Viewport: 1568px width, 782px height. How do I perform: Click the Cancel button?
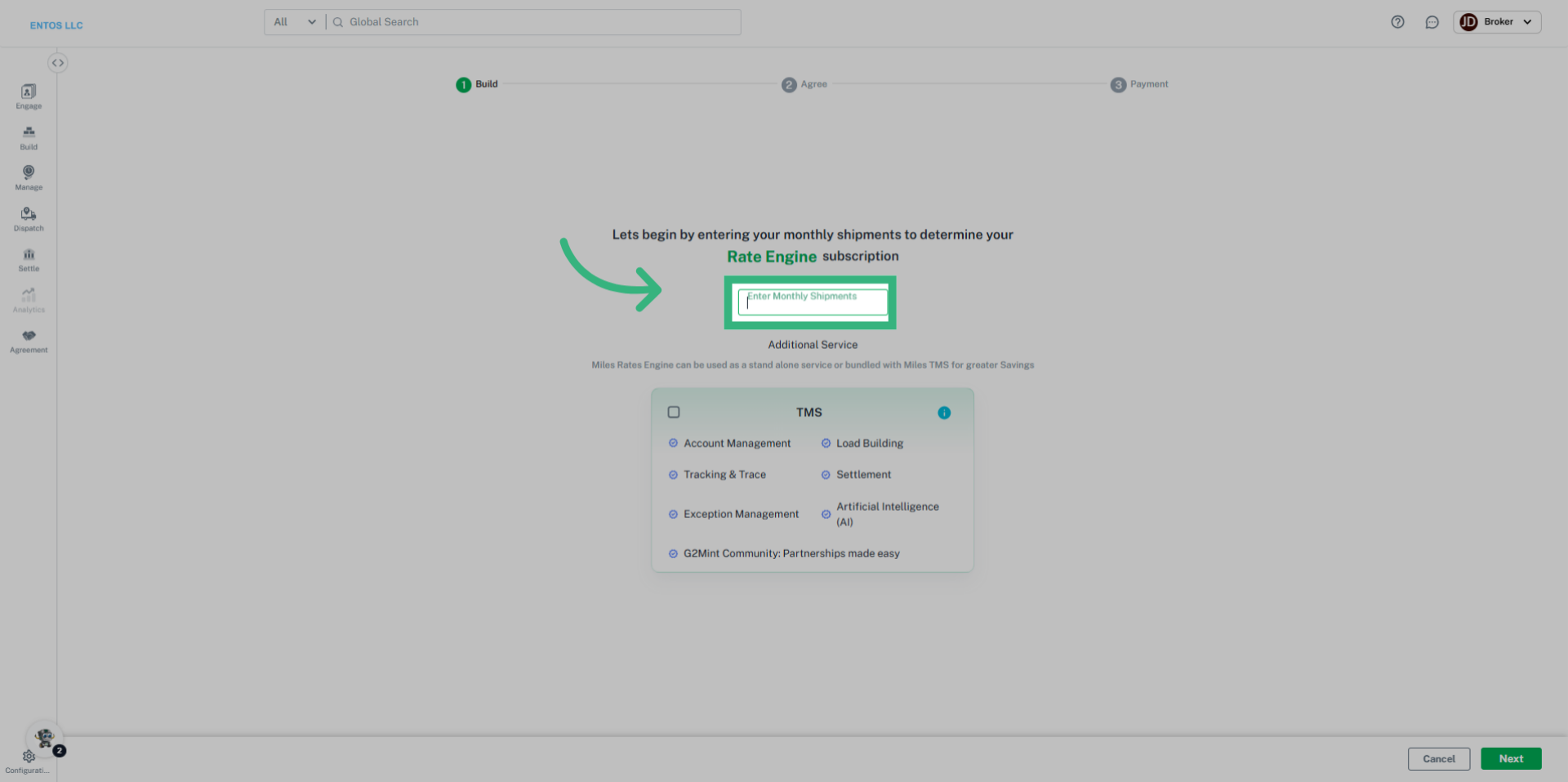[1438, 758]
